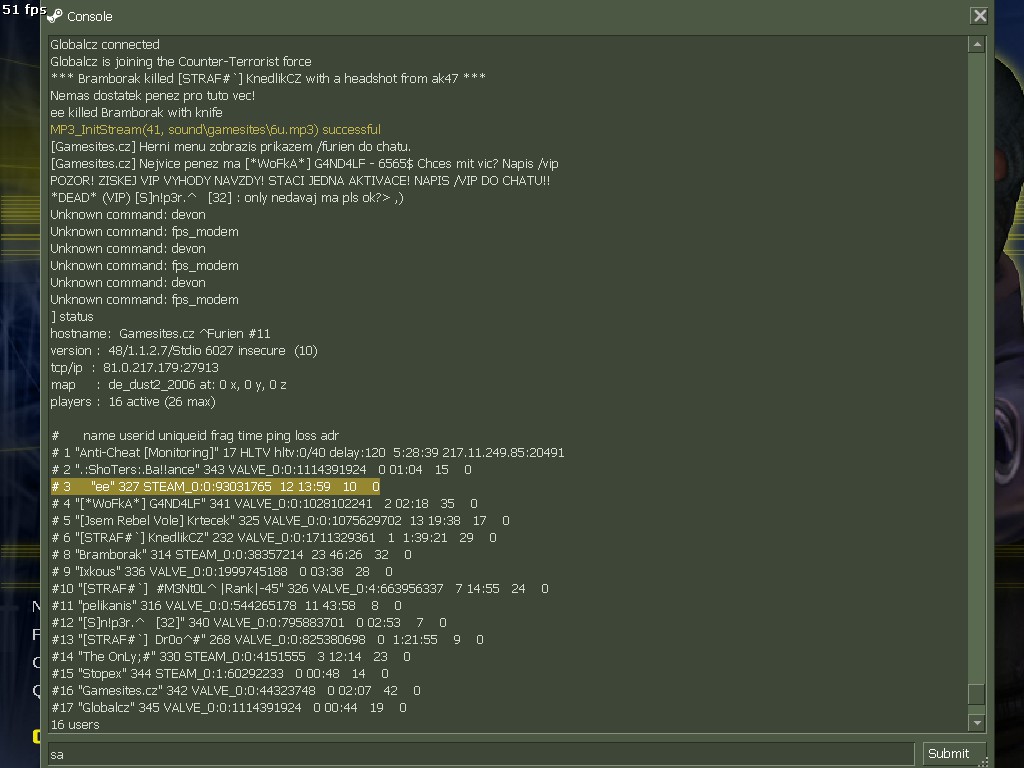
Task: Click the scrollbar down arrow
Action: [x=977, y=723]
